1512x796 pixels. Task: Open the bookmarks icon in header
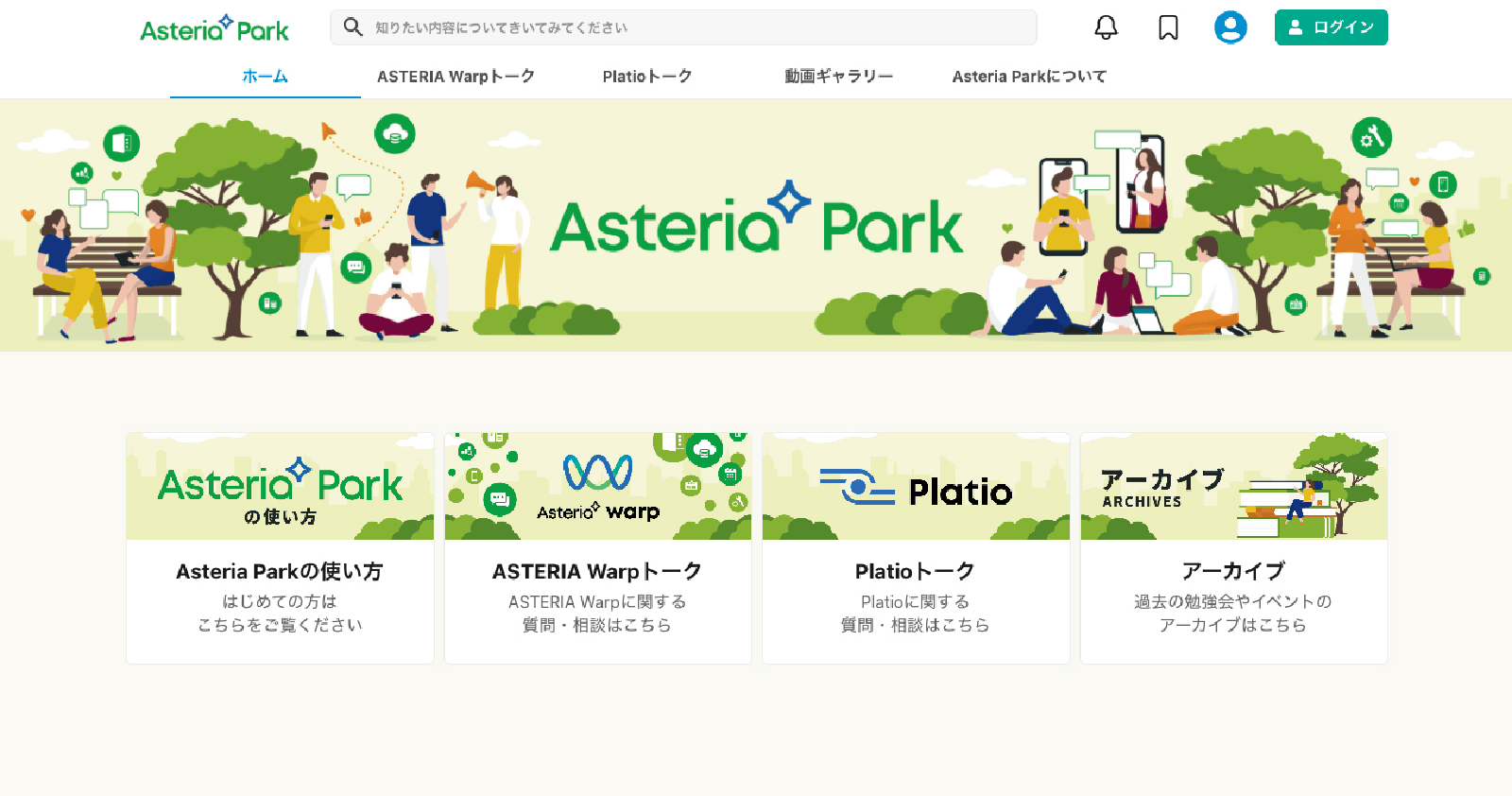[x=1168, y=27]
